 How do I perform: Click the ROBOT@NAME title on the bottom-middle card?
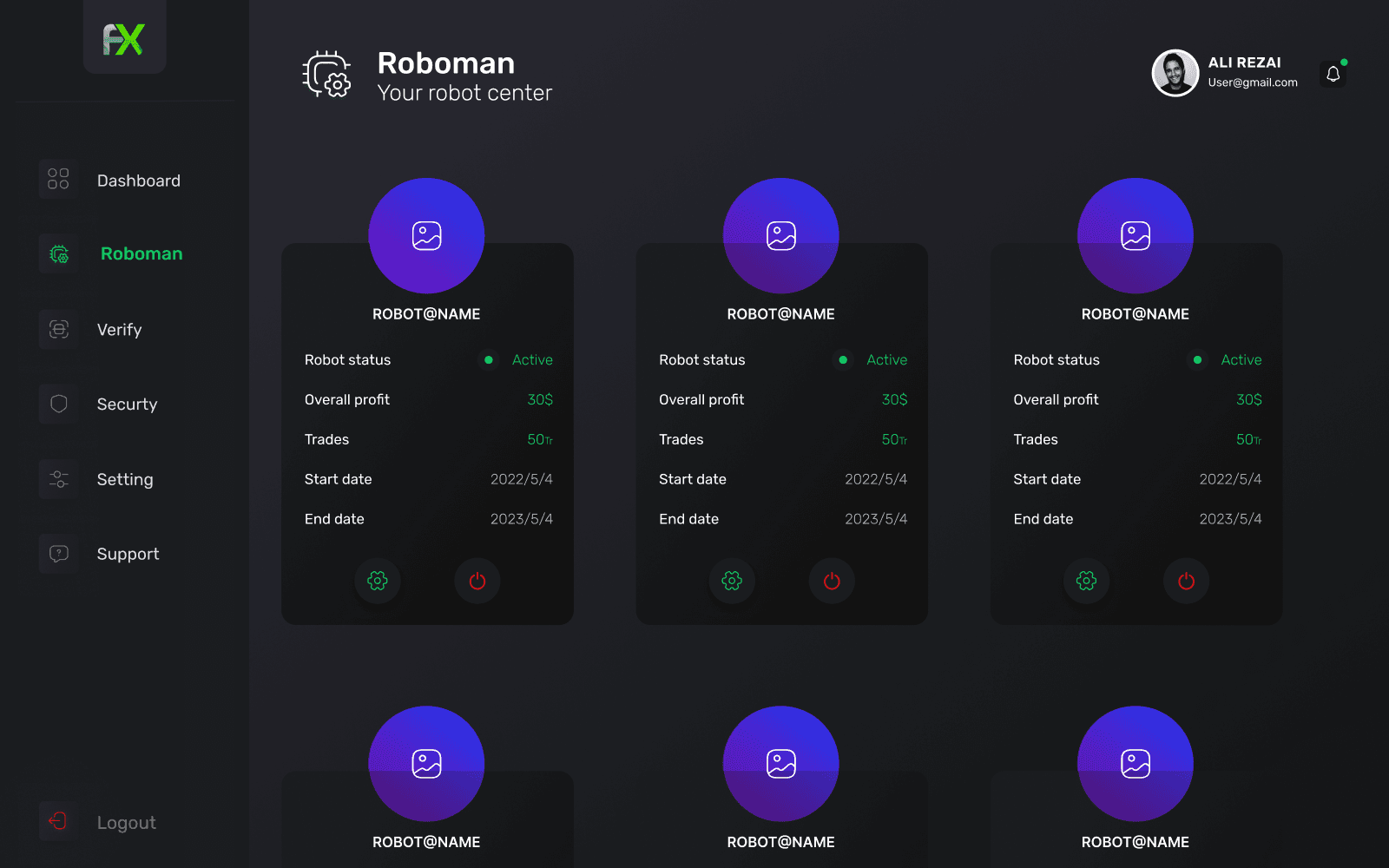[x=781, y=842]
